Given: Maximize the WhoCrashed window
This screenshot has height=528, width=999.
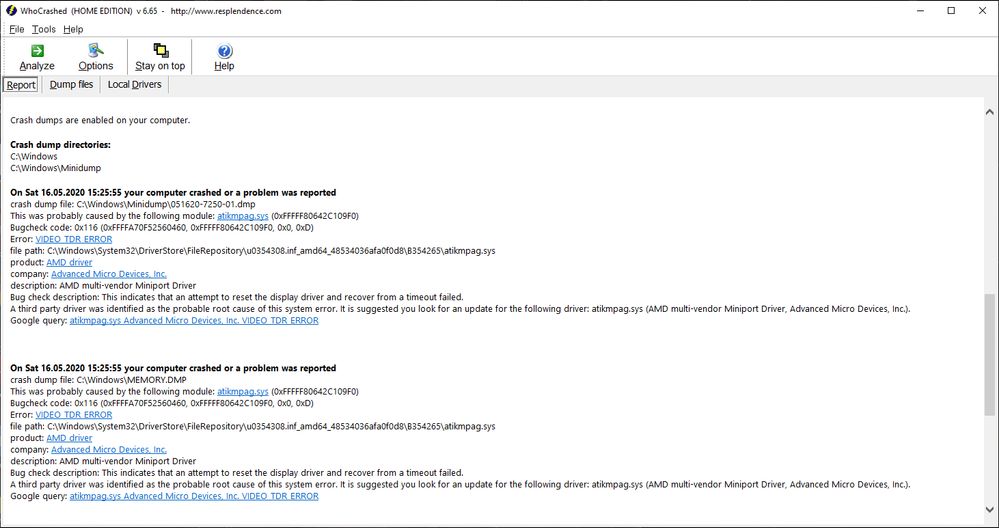Looking at the screenshot, I should click(951, 11).
